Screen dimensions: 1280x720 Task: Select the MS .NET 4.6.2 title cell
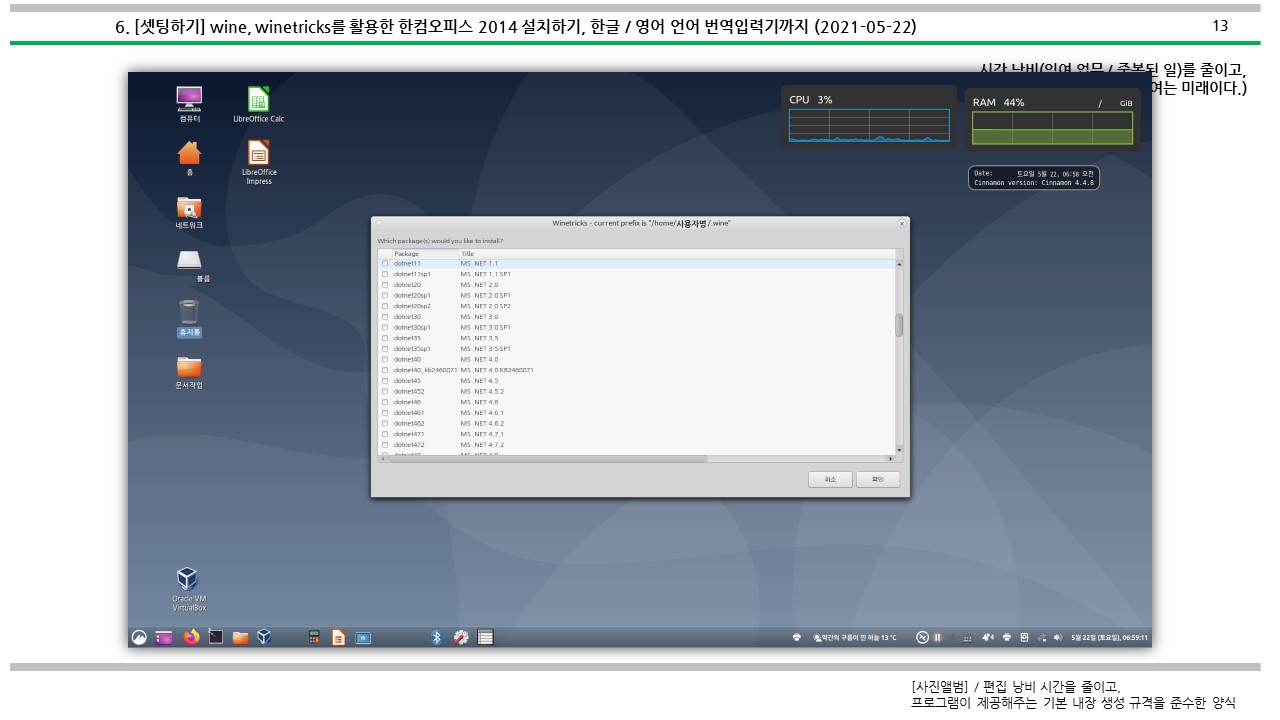click(x=482, y=423)
